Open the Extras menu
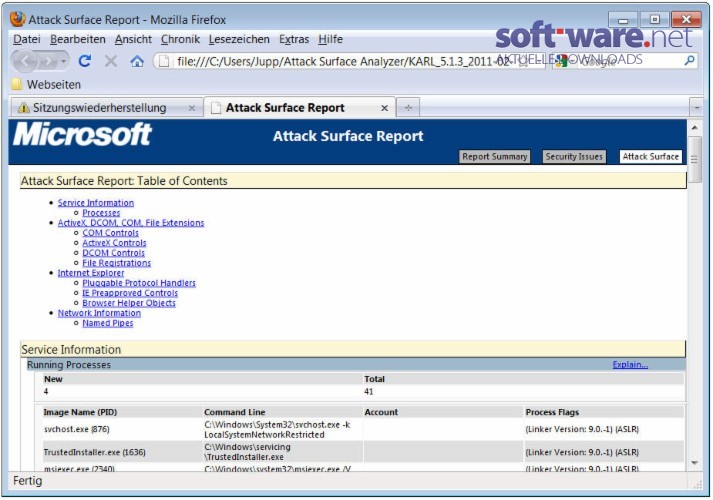 (294, 39)
